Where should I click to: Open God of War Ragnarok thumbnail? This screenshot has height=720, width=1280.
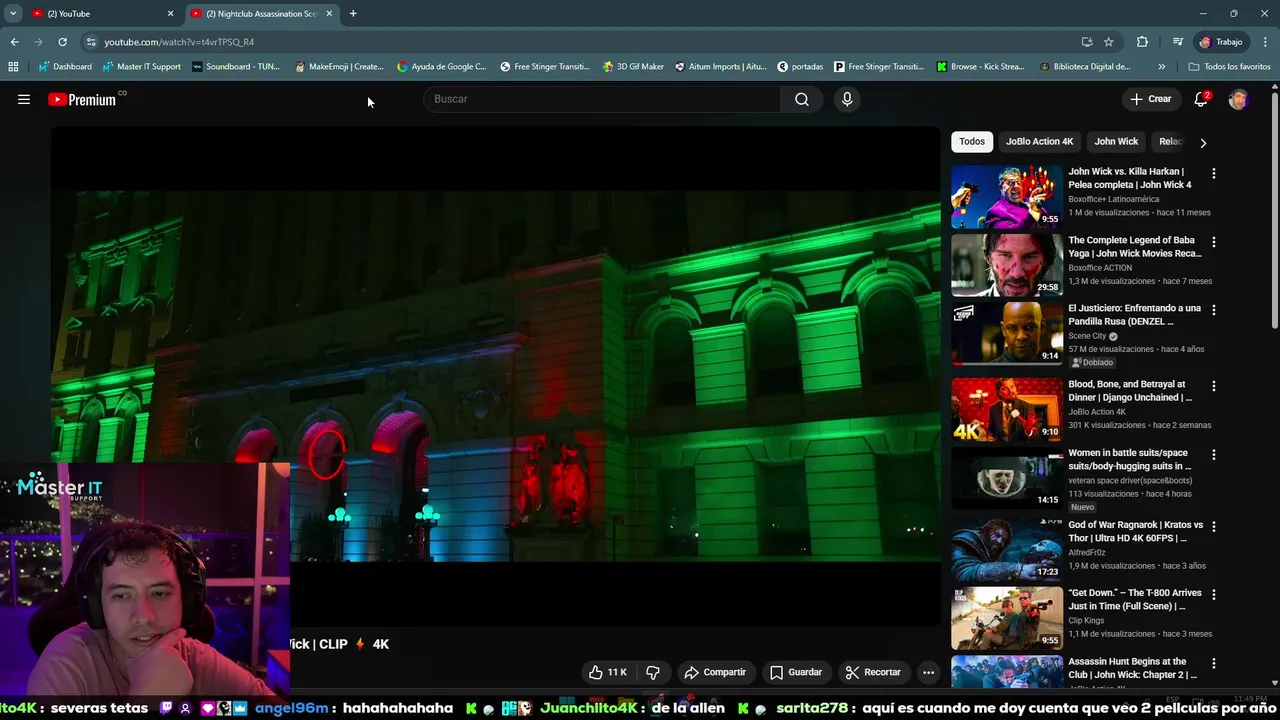click(1007, 549)
